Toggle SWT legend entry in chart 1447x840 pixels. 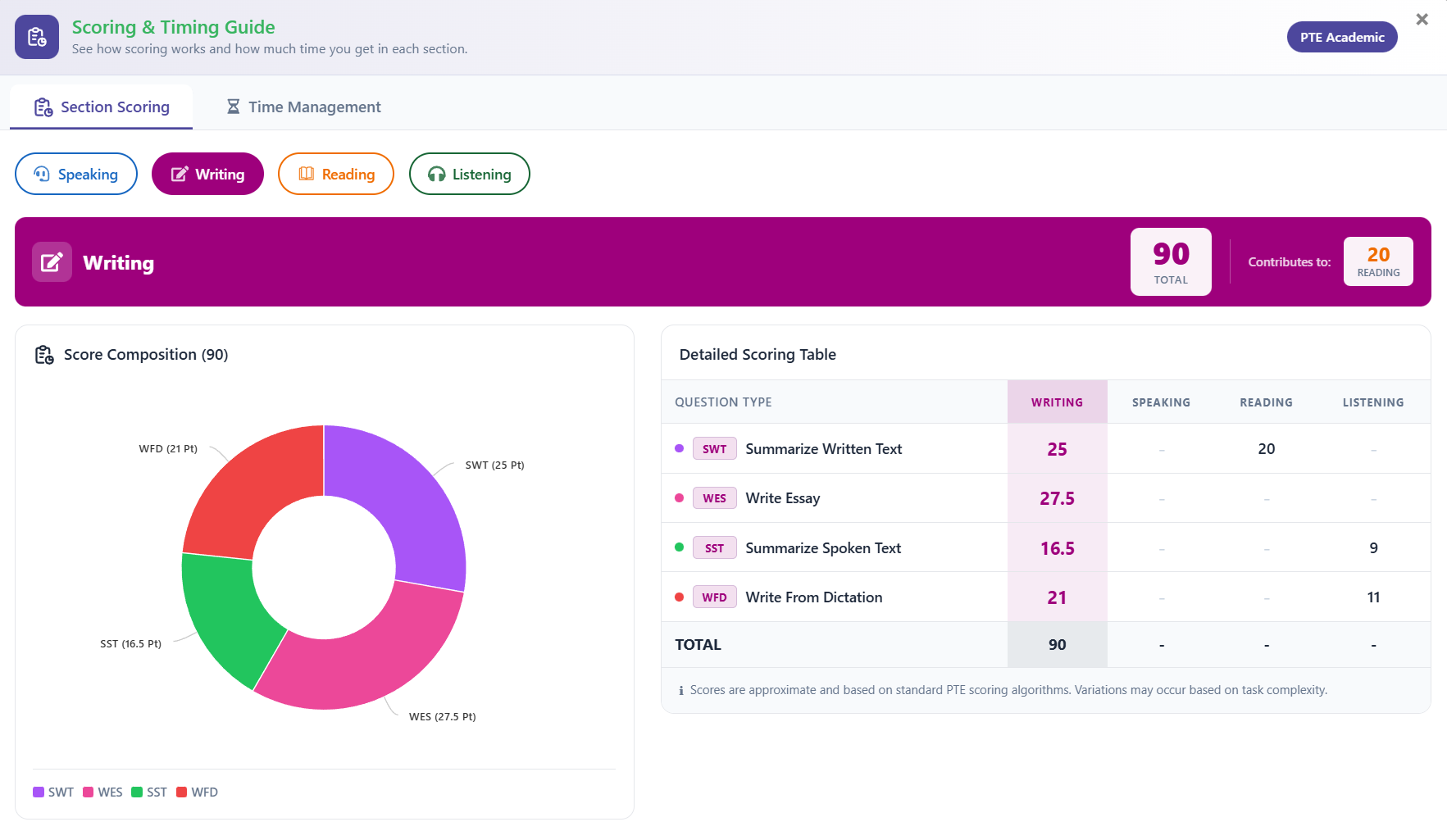[53, 792]
